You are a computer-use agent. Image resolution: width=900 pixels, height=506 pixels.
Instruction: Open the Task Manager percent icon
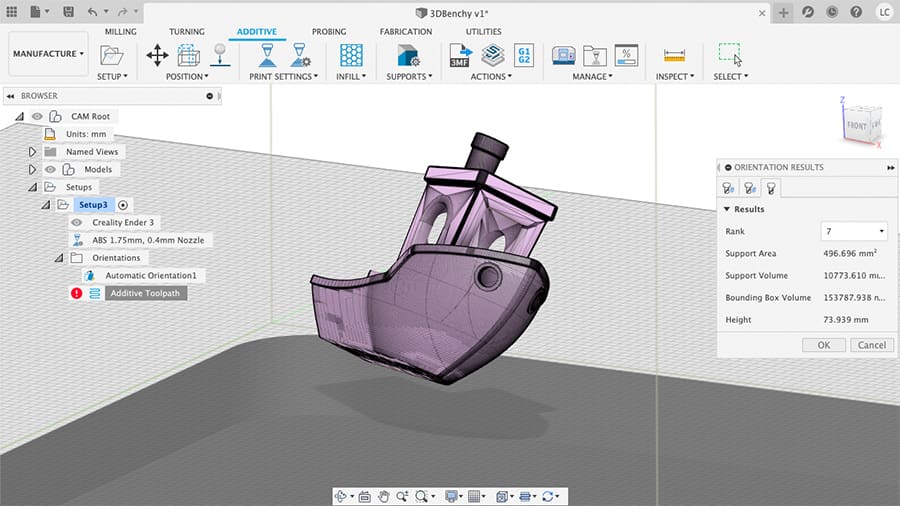coord(626,56)
